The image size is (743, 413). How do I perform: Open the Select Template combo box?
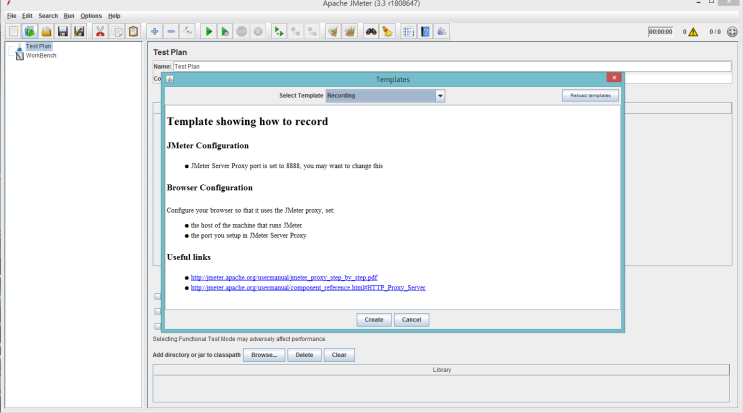tap(385, 96)
